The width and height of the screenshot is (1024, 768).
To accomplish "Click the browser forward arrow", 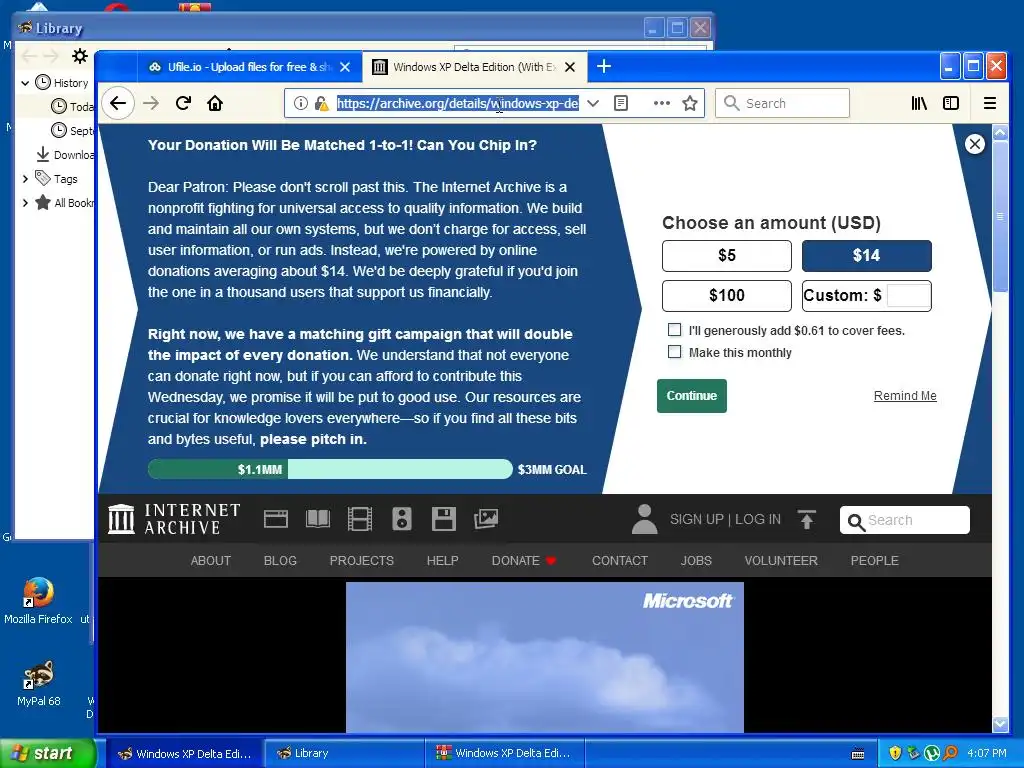I will point(151,103).
